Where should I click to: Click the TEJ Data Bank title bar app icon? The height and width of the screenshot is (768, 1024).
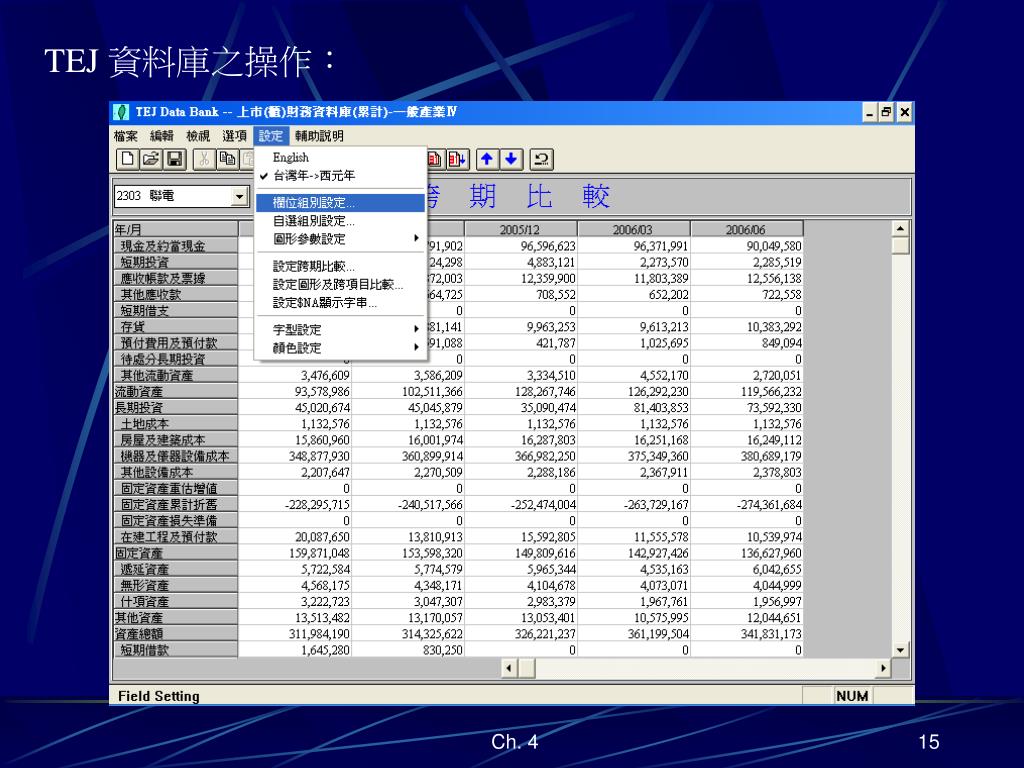point(121,112)
